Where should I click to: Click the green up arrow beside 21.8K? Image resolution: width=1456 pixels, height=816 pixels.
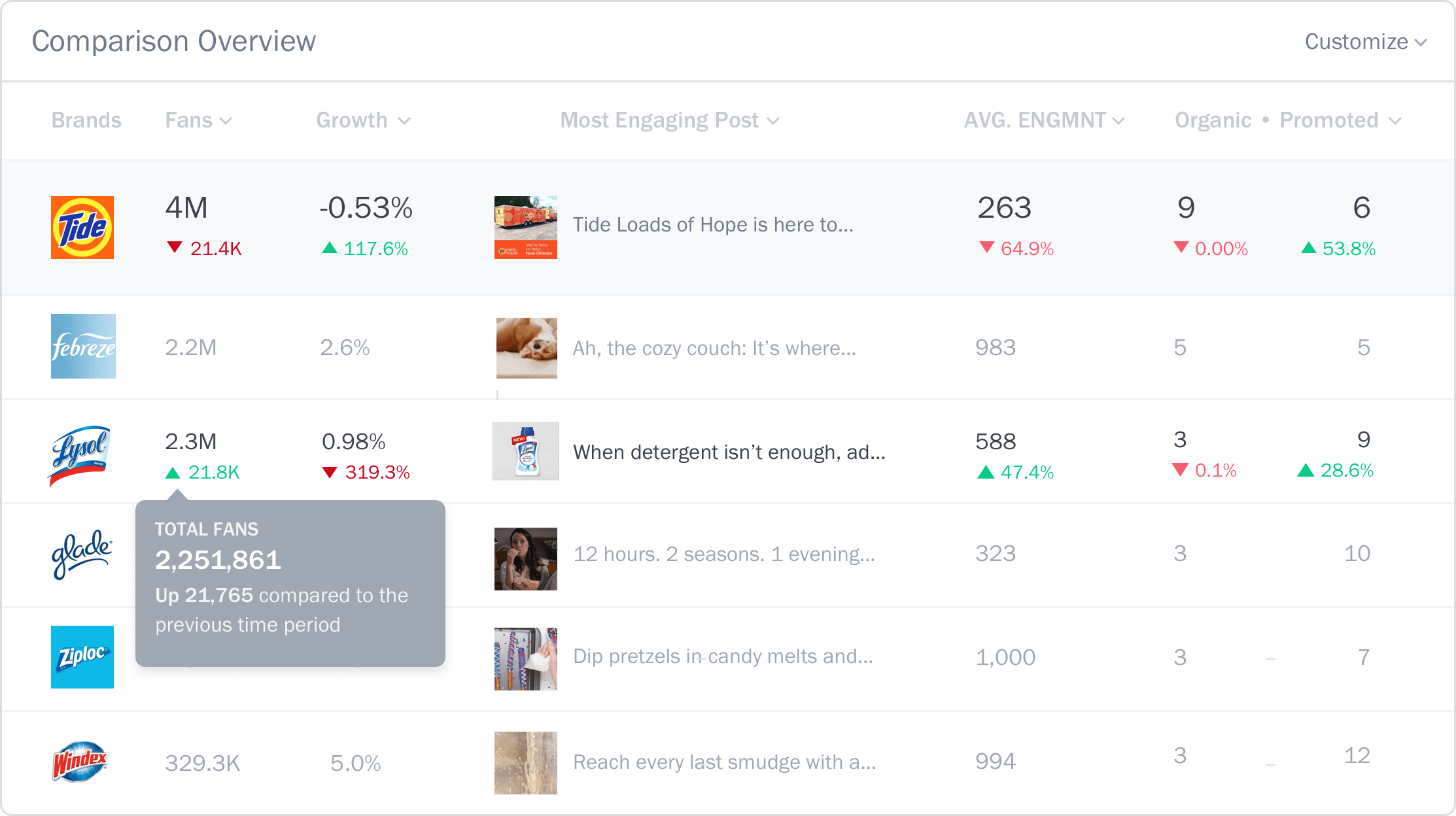(x=173, y=473)
